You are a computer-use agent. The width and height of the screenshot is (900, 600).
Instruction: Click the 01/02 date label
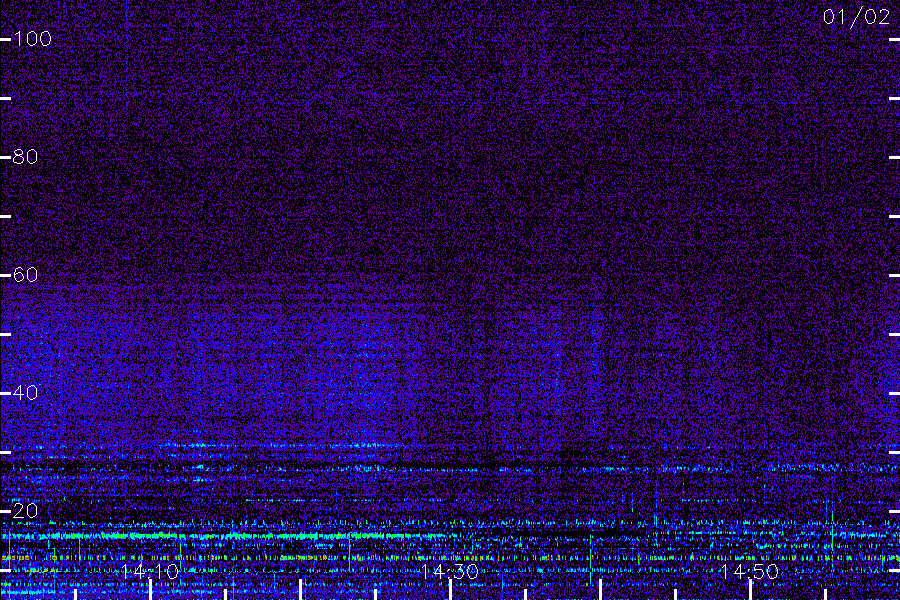coord(856,17)
